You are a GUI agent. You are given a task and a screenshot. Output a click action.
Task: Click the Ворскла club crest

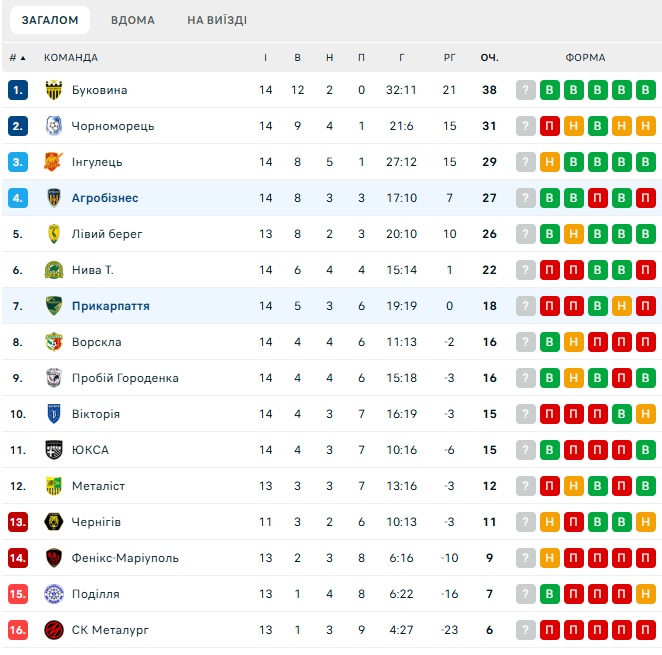pyautogui.click(x=54, y=342)
